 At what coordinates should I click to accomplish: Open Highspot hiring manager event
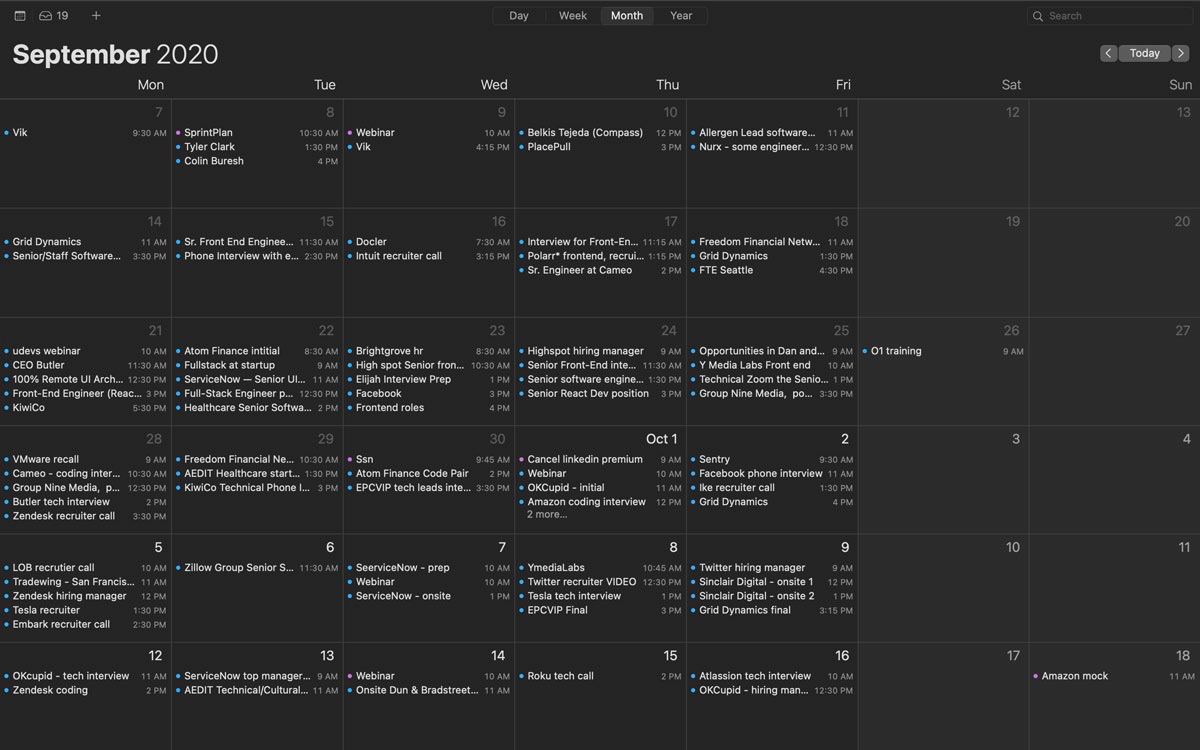pyautogui.click(x=600, y=351)
